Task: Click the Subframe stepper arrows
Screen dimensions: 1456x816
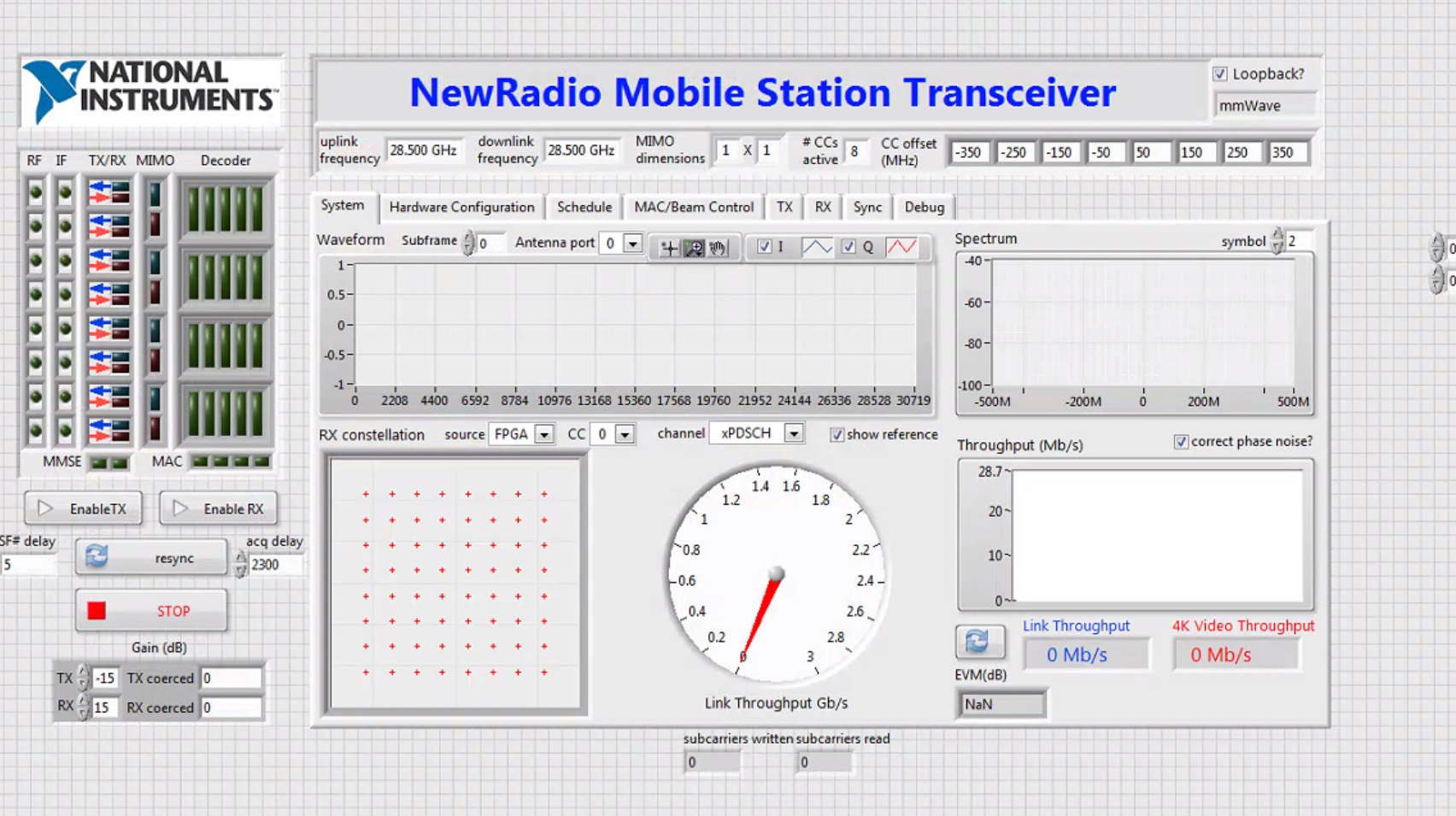Action: 467,244
